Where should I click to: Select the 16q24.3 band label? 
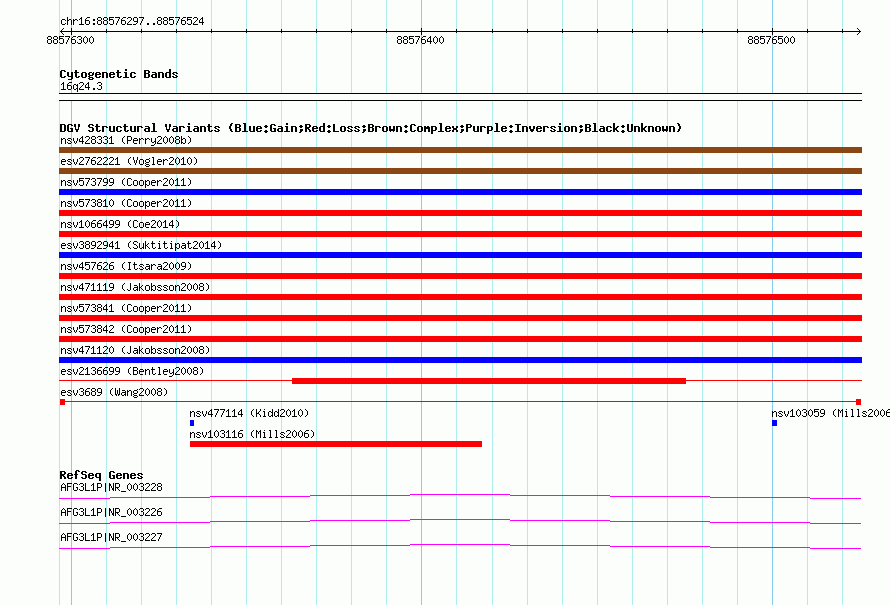[81, 86]
